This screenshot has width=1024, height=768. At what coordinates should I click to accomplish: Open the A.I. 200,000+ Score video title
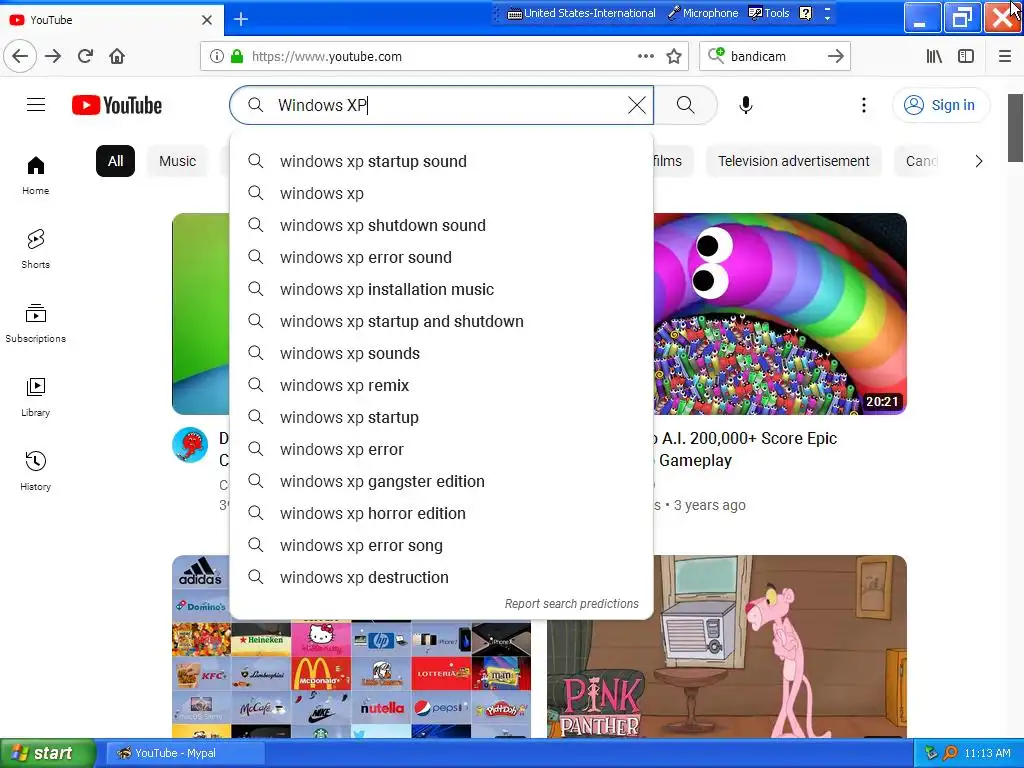746,449
